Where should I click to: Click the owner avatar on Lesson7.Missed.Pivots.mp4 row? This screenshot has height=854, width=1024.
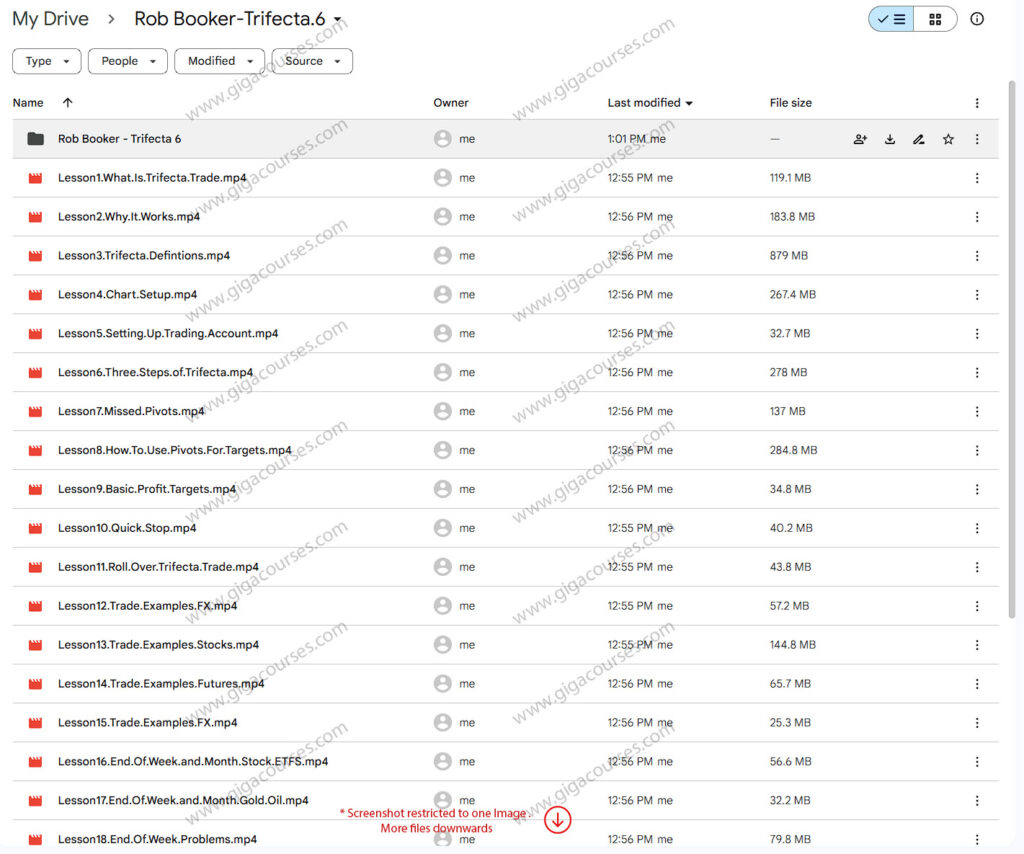click(x=443, y=411)
